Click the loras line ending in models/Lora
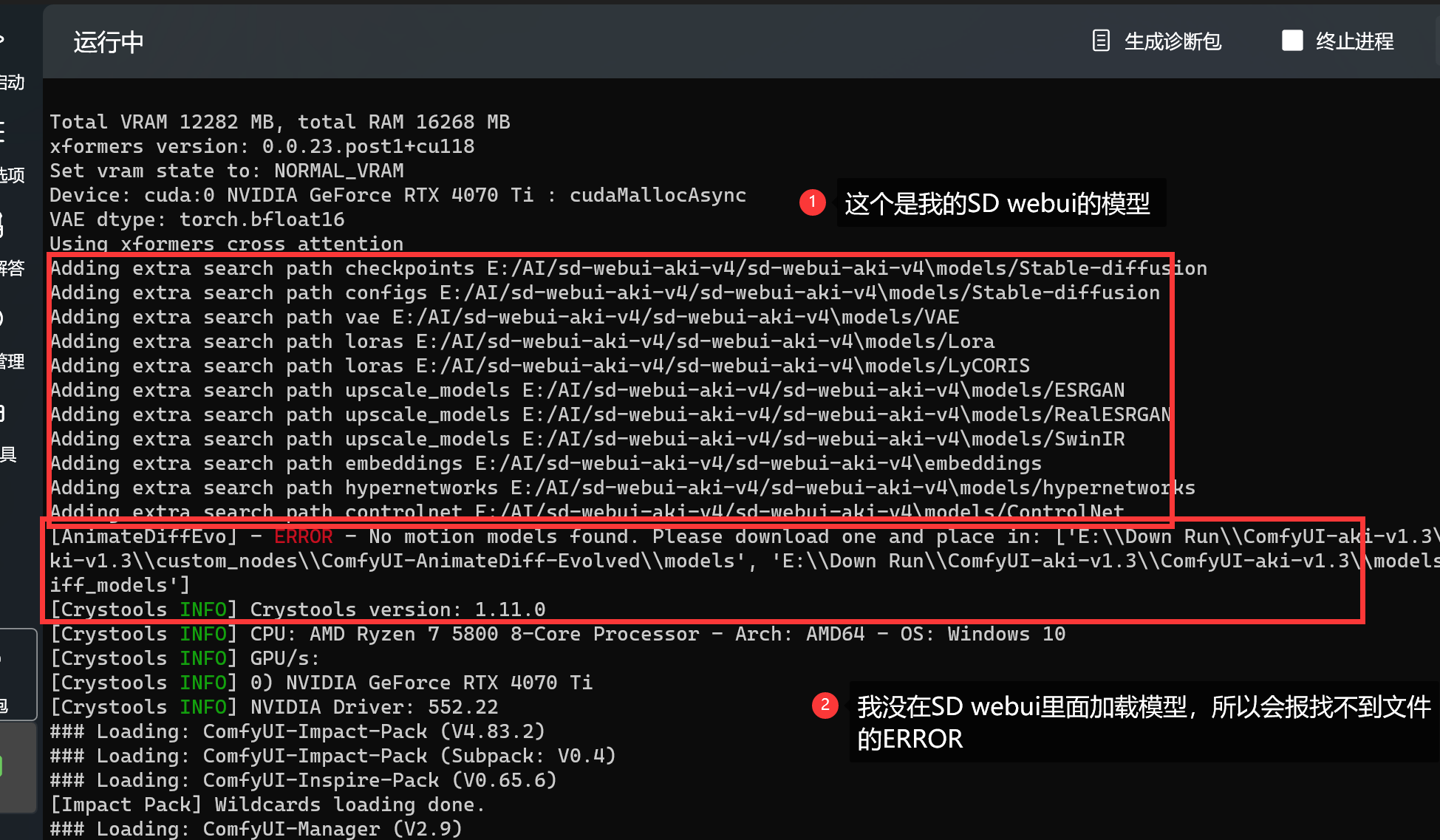1440x840 pixels. click(522, 341)
